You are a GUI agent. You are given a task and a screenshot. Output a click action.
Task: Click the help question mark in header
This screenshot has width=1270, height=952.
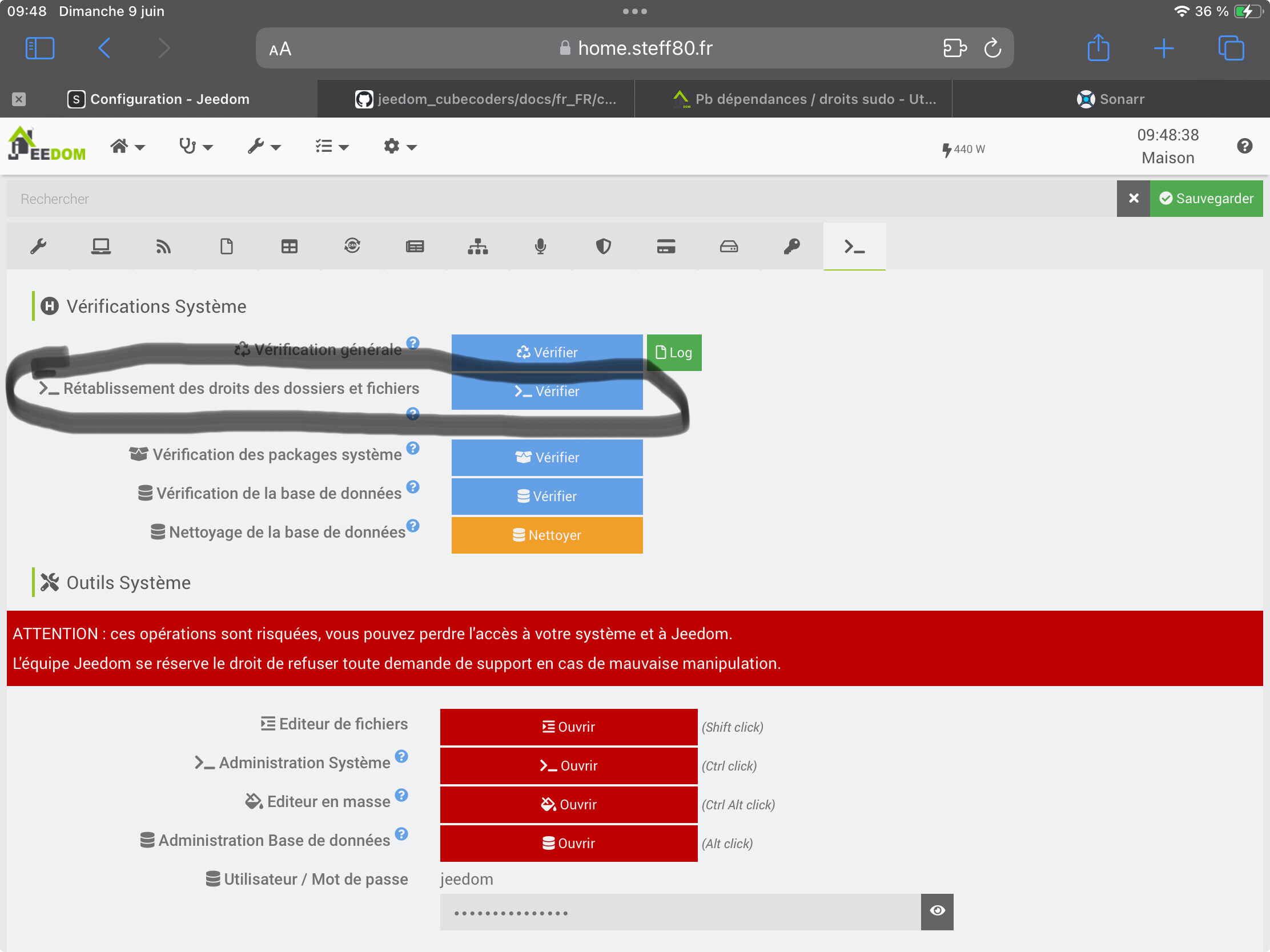(x=1244, y=146)
